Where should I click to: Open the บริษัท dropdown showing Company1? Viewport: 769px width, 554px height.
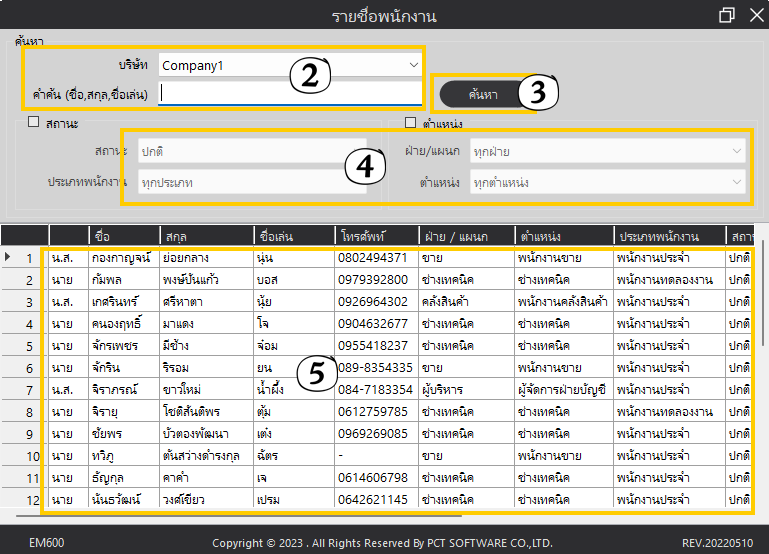[x=414, y=64]
